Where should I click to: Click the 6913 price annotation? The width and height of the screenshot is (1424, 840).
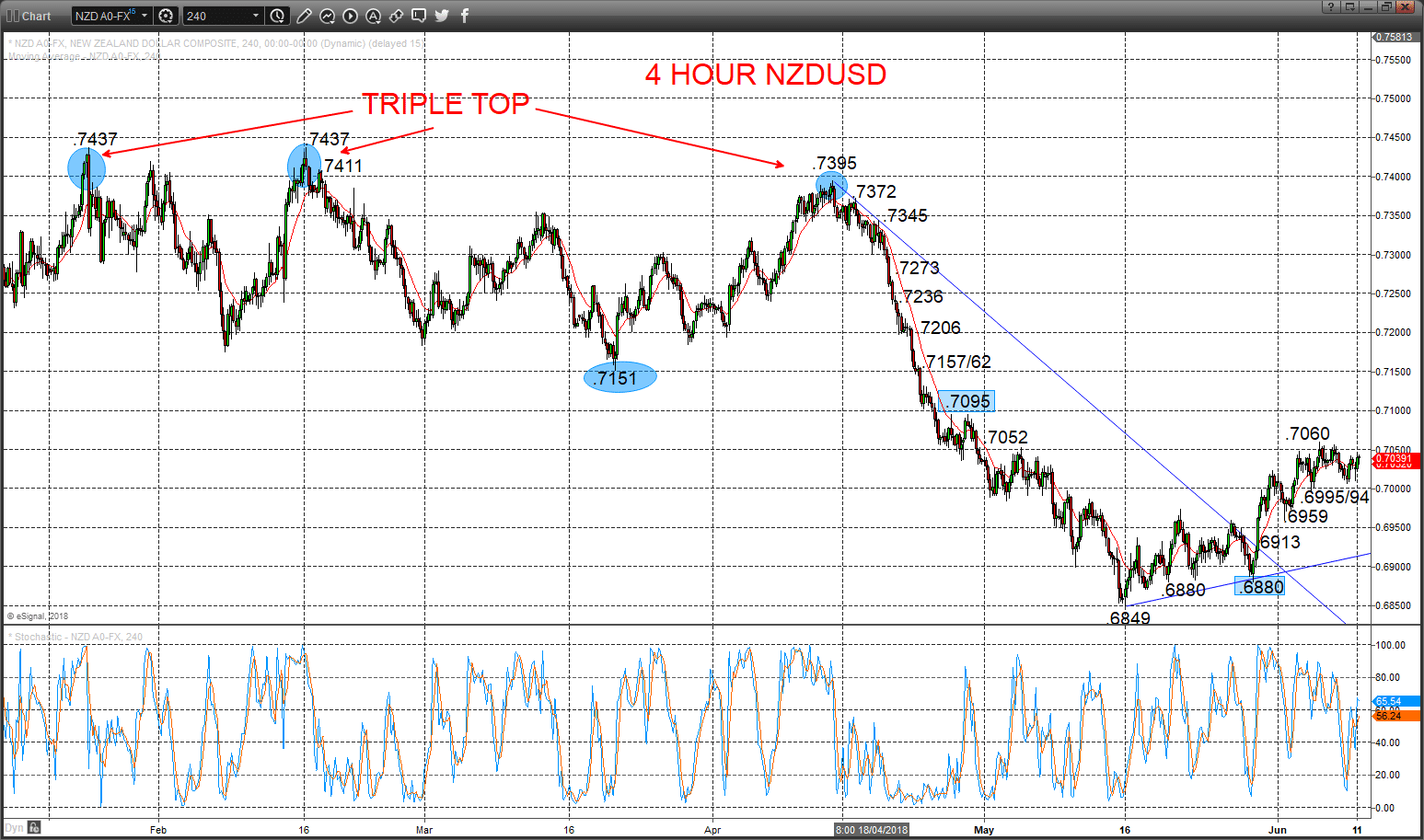point(1280,542)
